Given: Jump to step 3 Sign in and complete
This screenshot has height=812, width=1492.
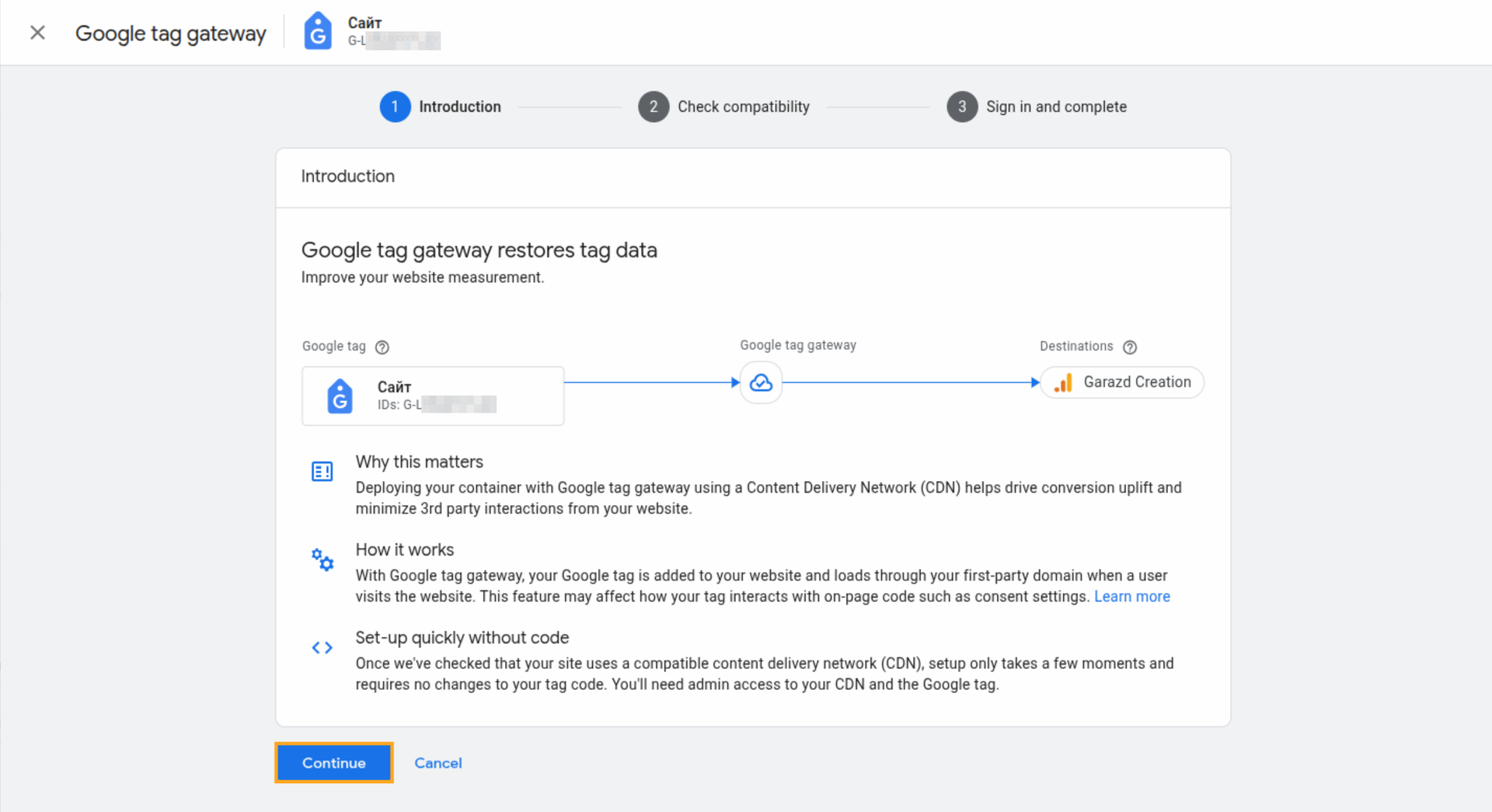Looking at the screenshot, I should 1037,106.
